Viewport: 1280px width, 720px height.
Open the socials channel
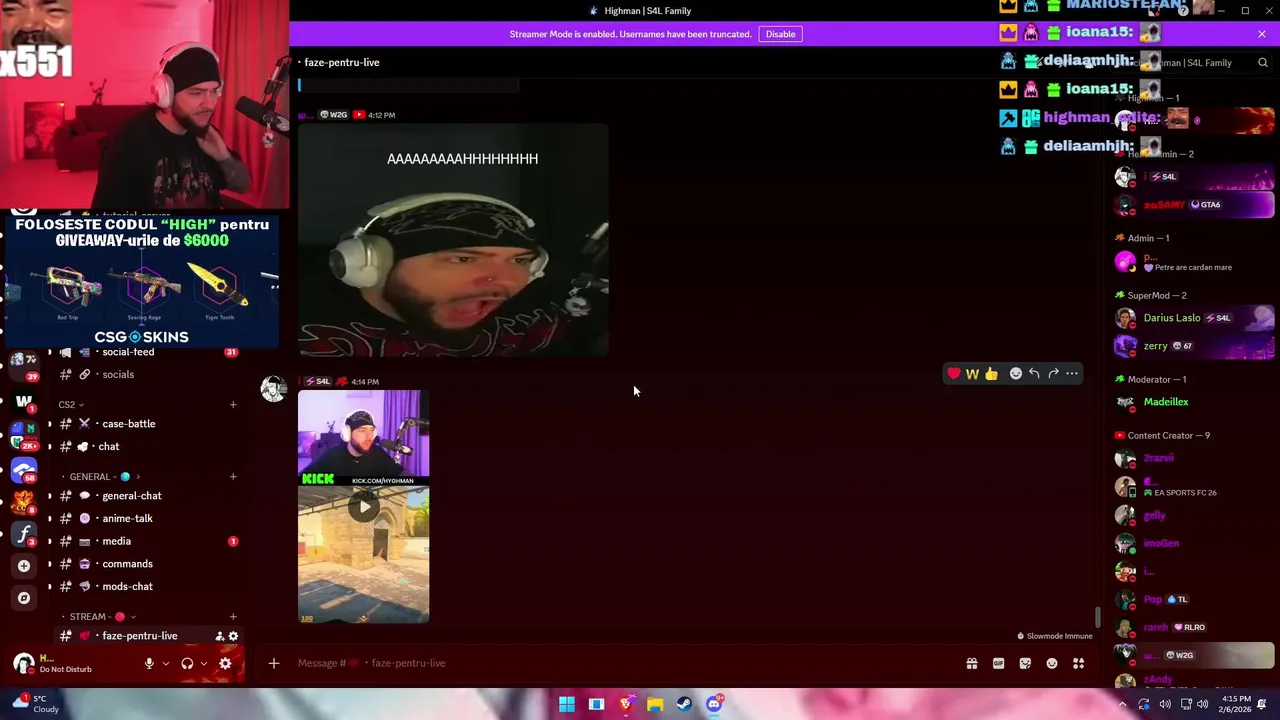tap(147, 374)
